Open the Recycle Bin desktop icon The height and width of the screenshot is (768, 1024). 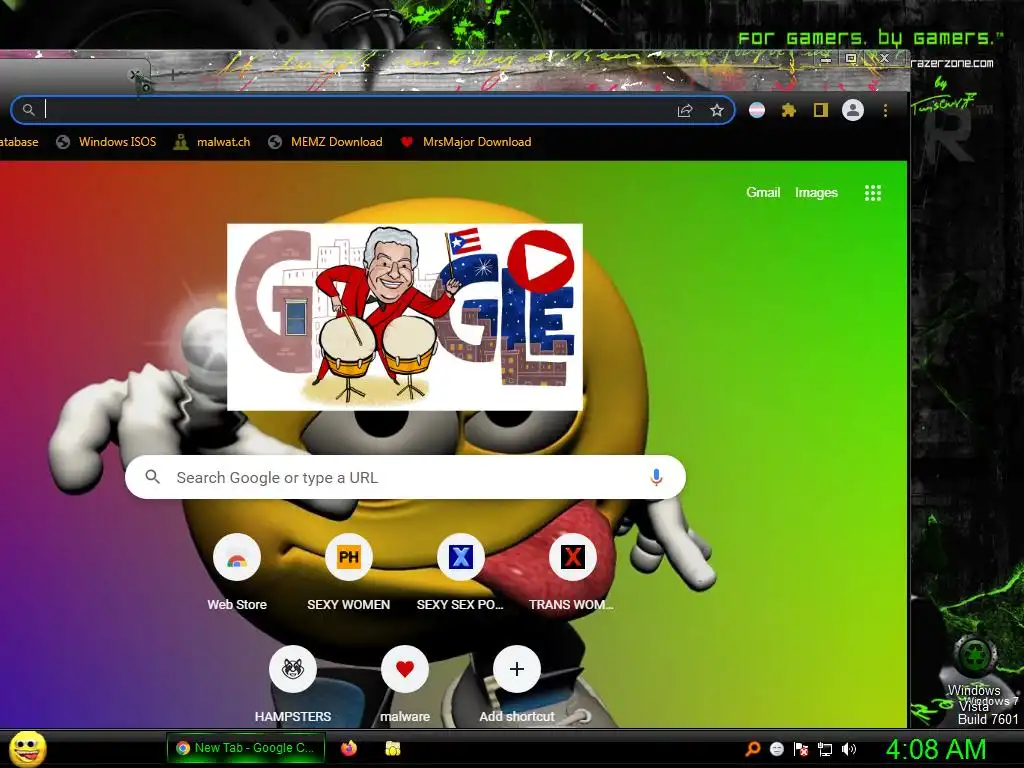[x=975, y=655]
